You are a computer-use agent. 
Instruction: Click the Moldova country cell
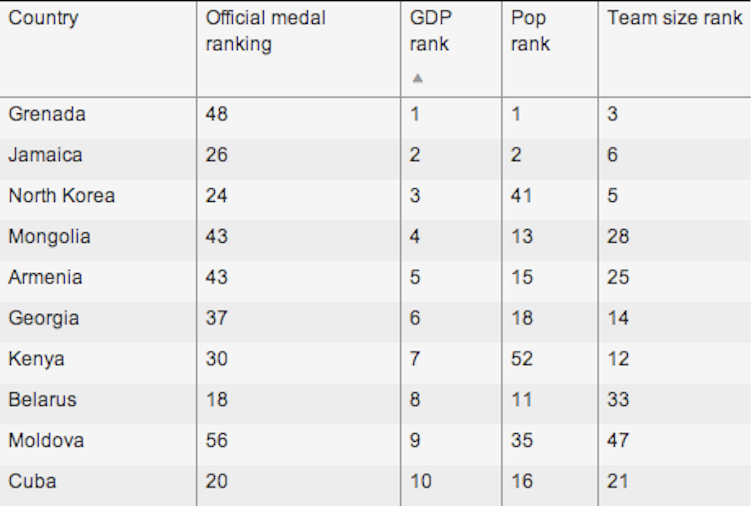tap(46, 441)
